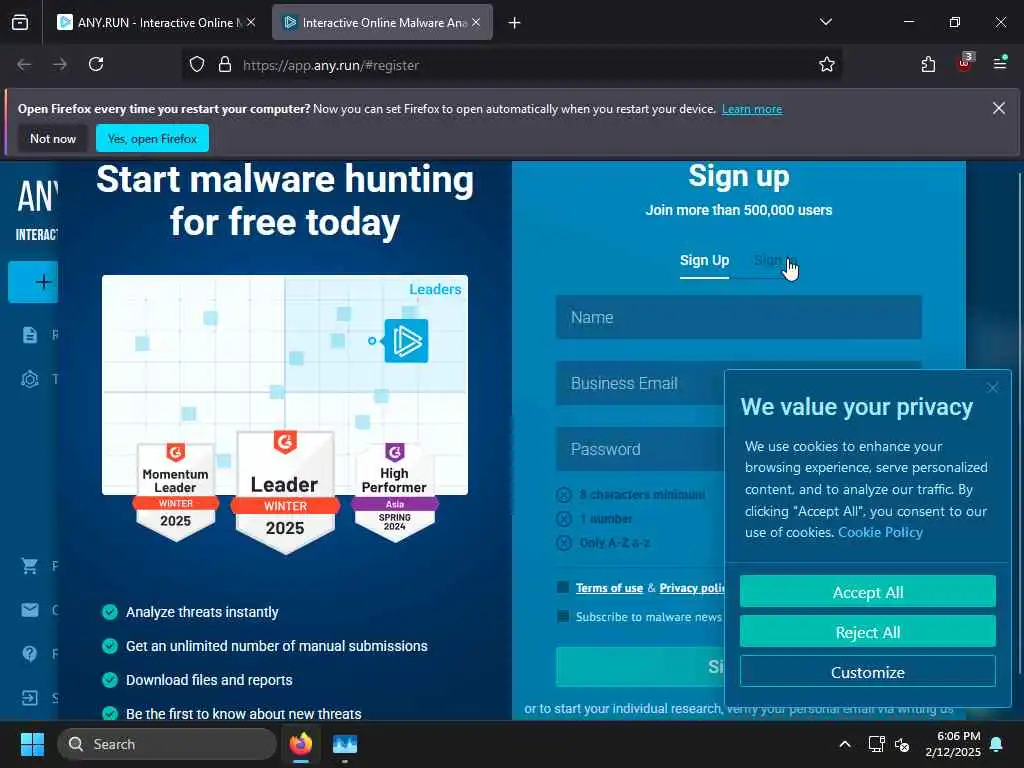The image size is (1024, 768).
Task: Click the new task plus button in sidebar
Action: (x=34, y=282)
